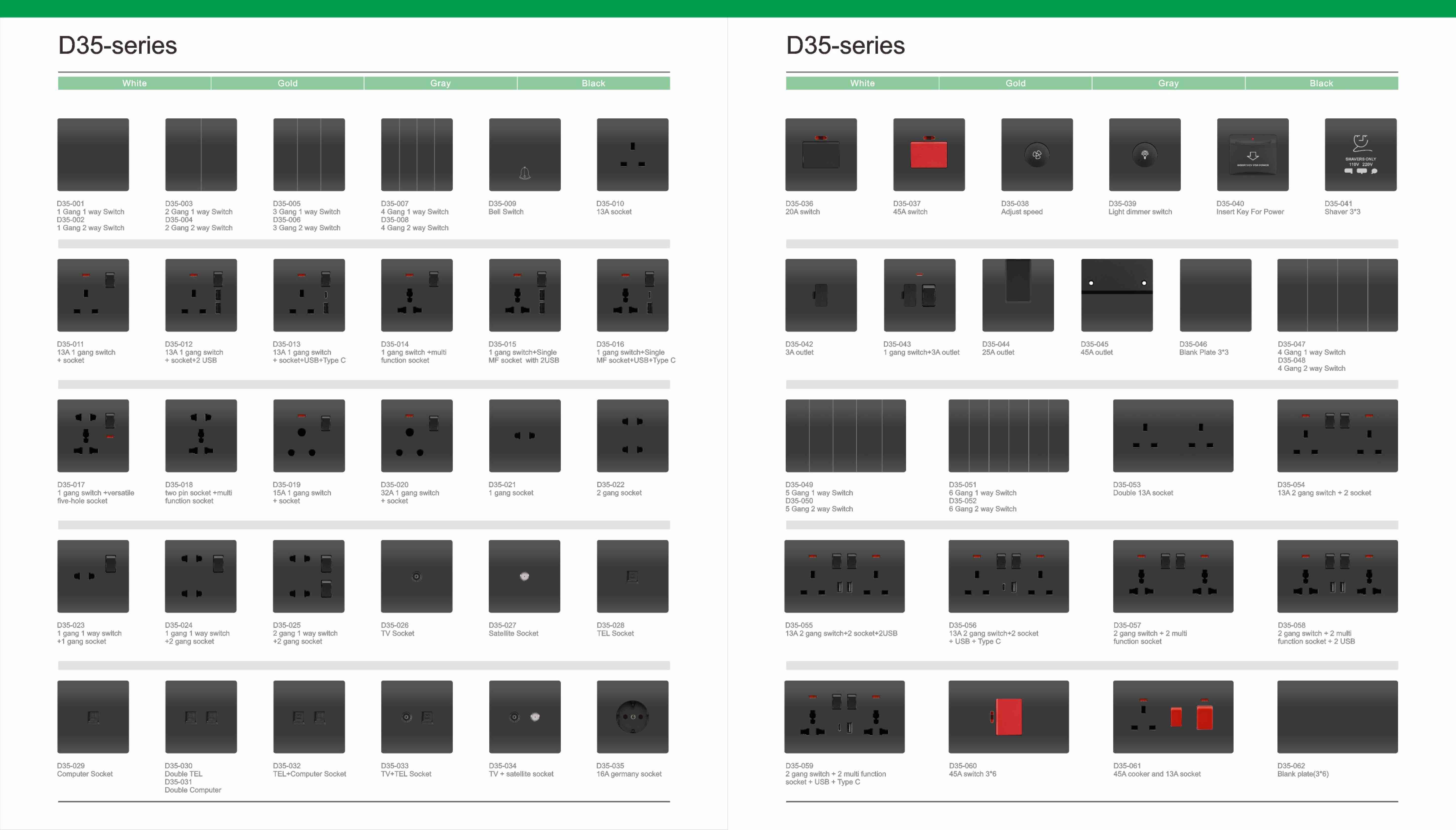Select the D35-022 2 gang socket image
The image size is (1456, 830).
pyautogui.click(x=633, y=435)
